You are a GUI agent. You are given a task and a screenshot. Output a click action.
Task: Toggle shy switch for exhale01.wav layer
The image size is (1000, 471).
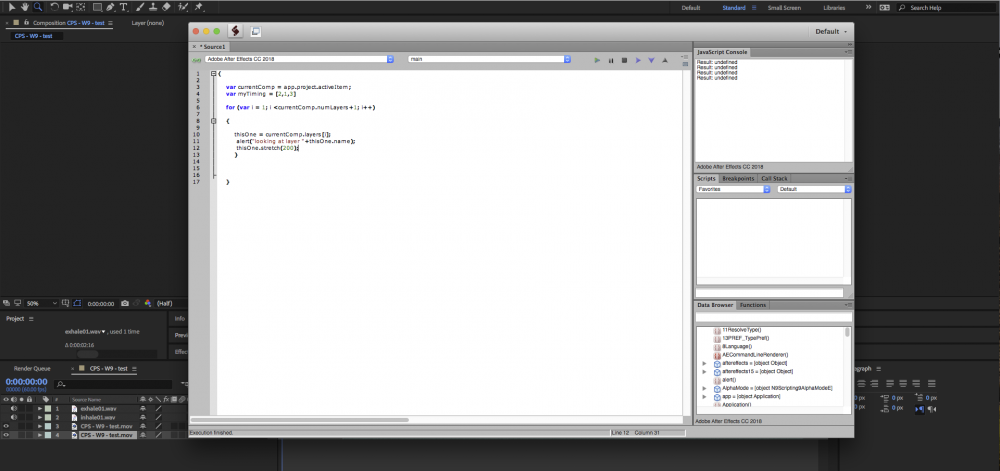tap(143, 409)
